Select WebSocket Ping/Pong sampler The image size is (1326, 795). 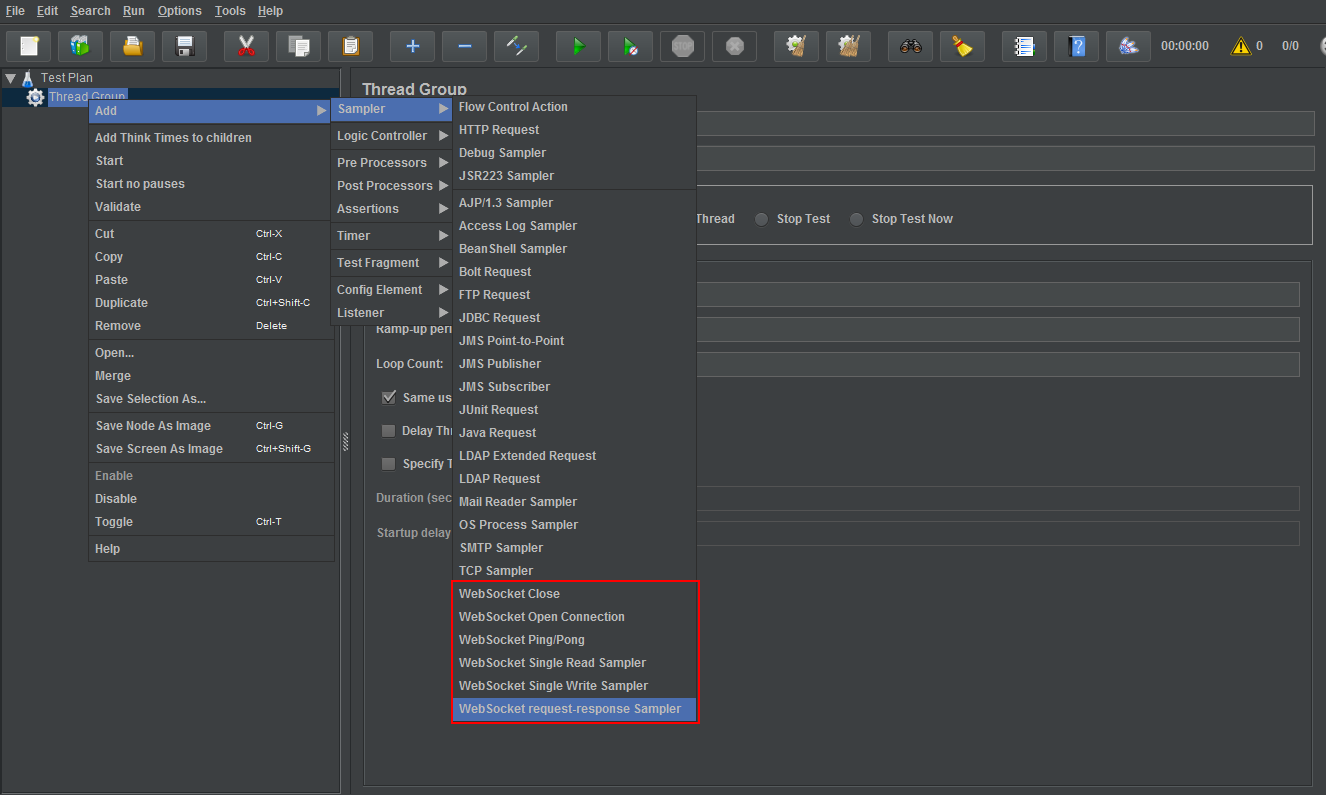(x=574, y=640)
